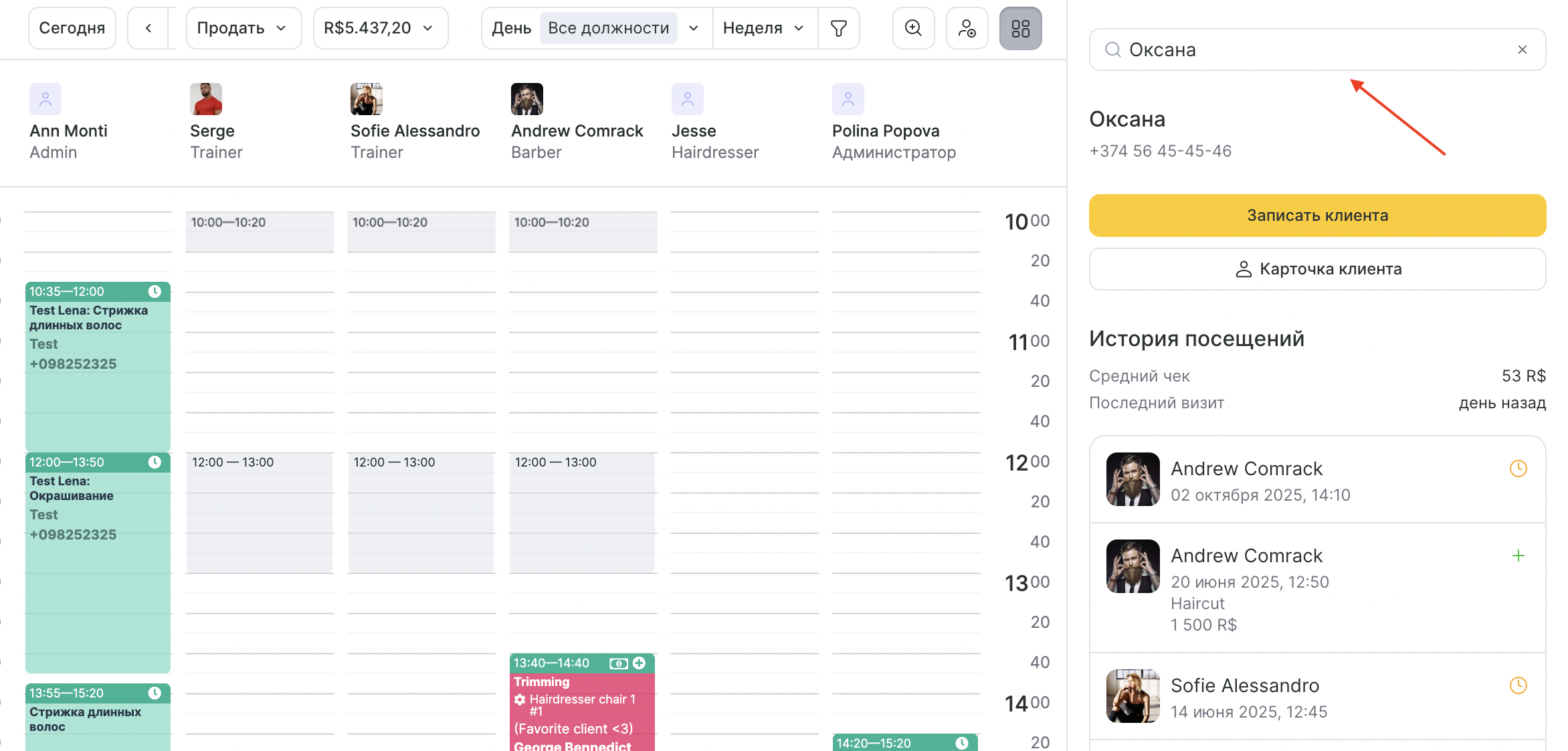The width and height of the screenshot is (1568, 751).
Task: Clear the Оксана search with X icon
Action: pos(1523,50)
